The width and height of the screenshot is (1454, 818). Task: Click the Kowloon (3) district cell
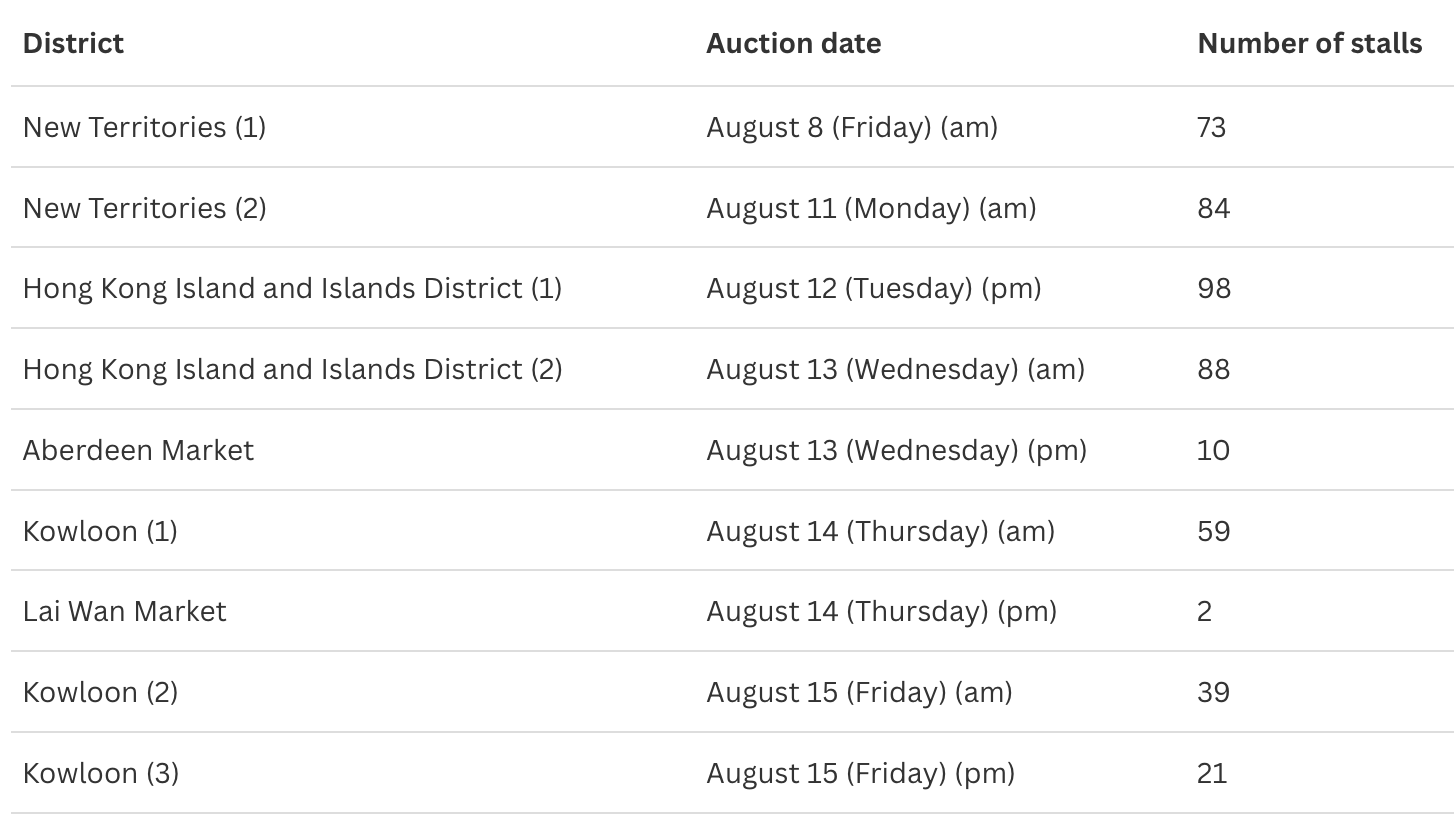[x=100, y=774]
